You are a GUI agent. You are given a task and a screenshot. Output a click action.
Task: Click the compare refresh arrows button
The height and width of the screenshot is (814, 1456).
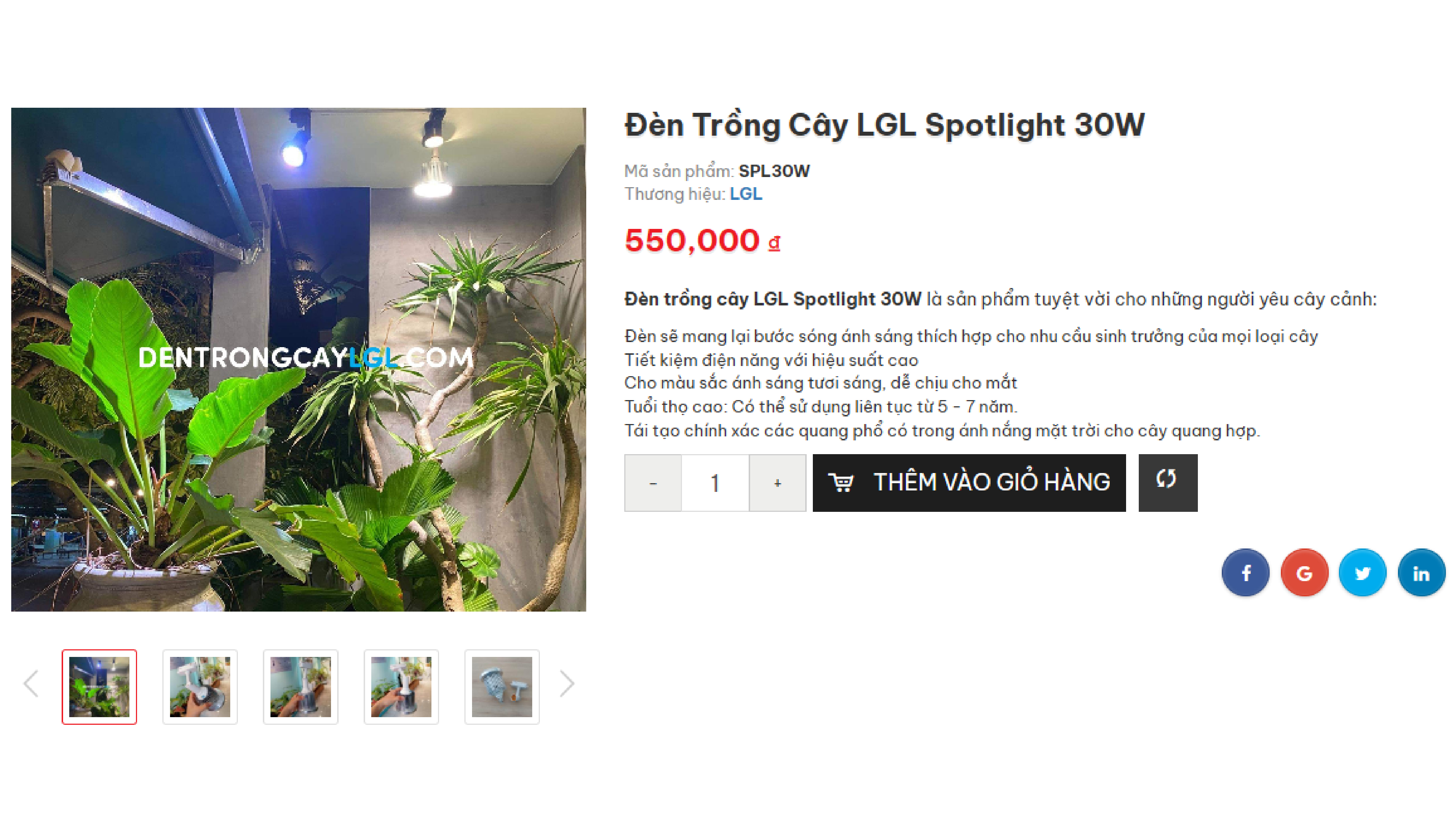click(x=1167, y=482)
